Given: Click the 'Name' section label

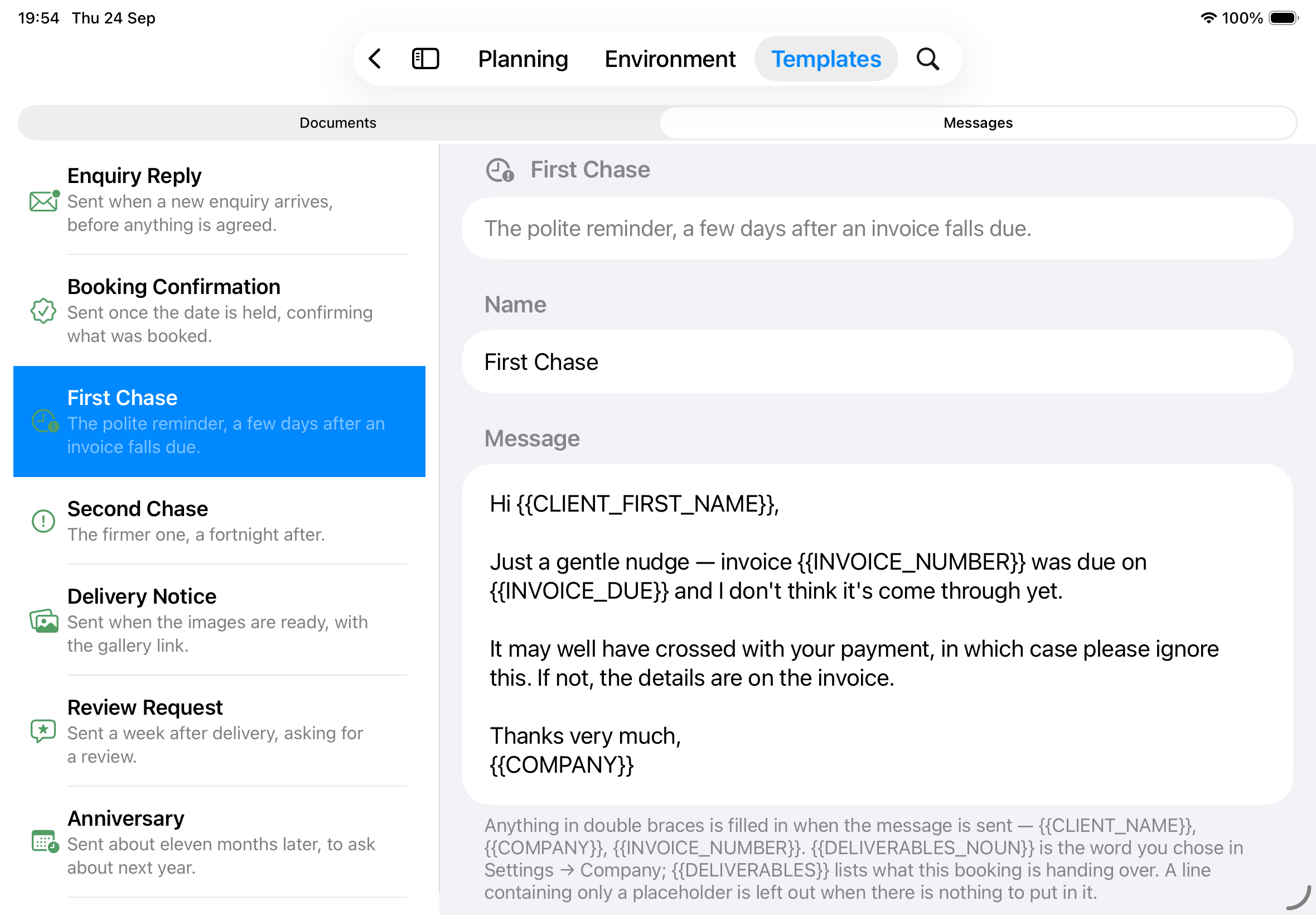Looking at the screenshot, I should (x=515, y=305).
